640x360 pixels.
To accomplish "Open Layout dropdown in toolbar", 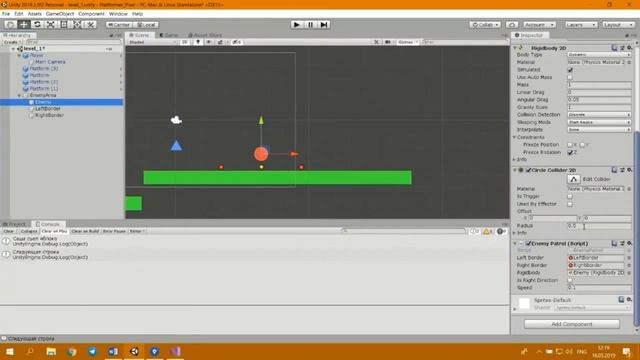I will click(x=618, y=25).
